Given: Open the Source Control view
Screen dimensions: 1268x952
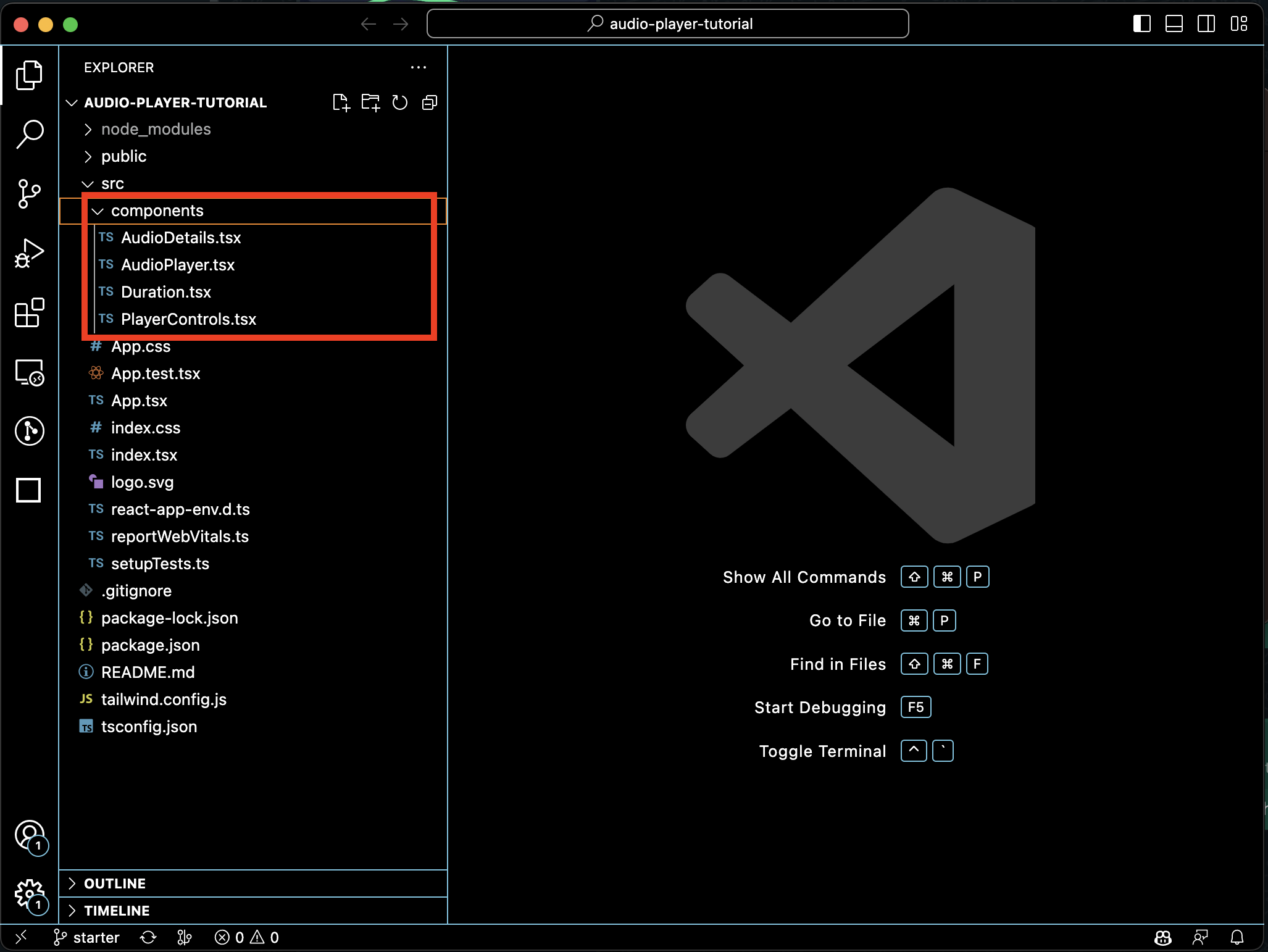Looking at the screenshot, I should pos(29,193).
